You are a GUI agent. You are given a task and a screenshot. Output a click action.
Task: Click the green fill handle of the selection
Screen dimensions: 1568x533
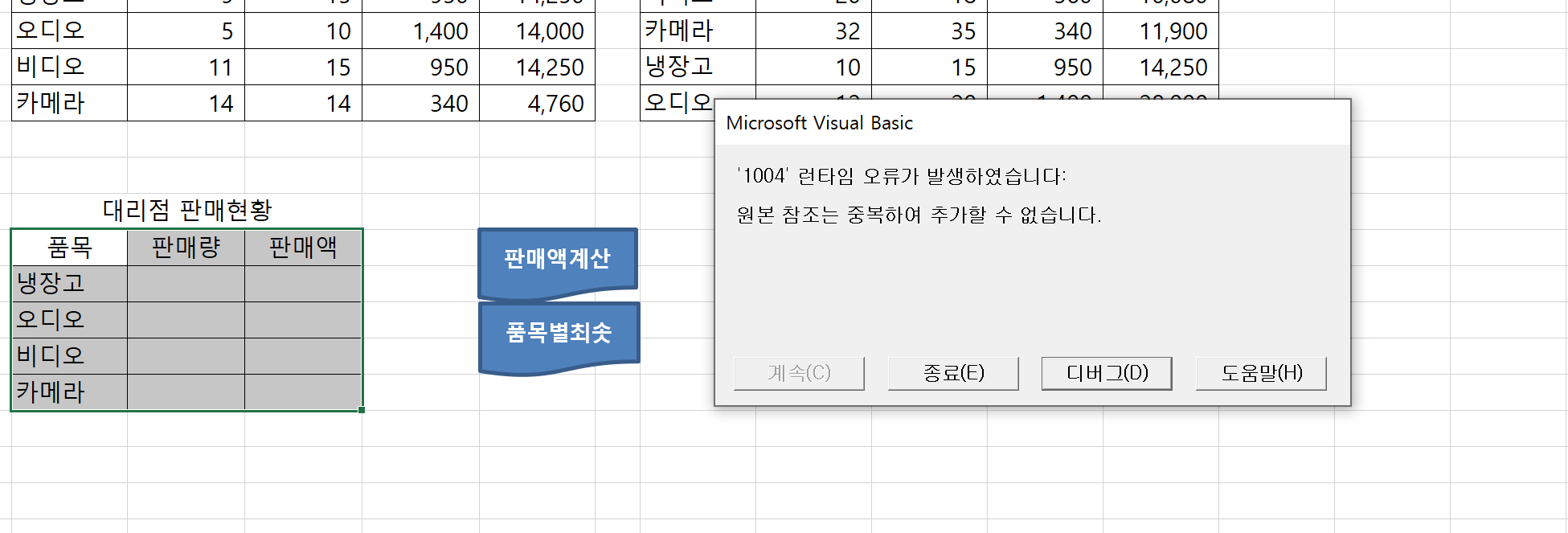tap(362, 410)
